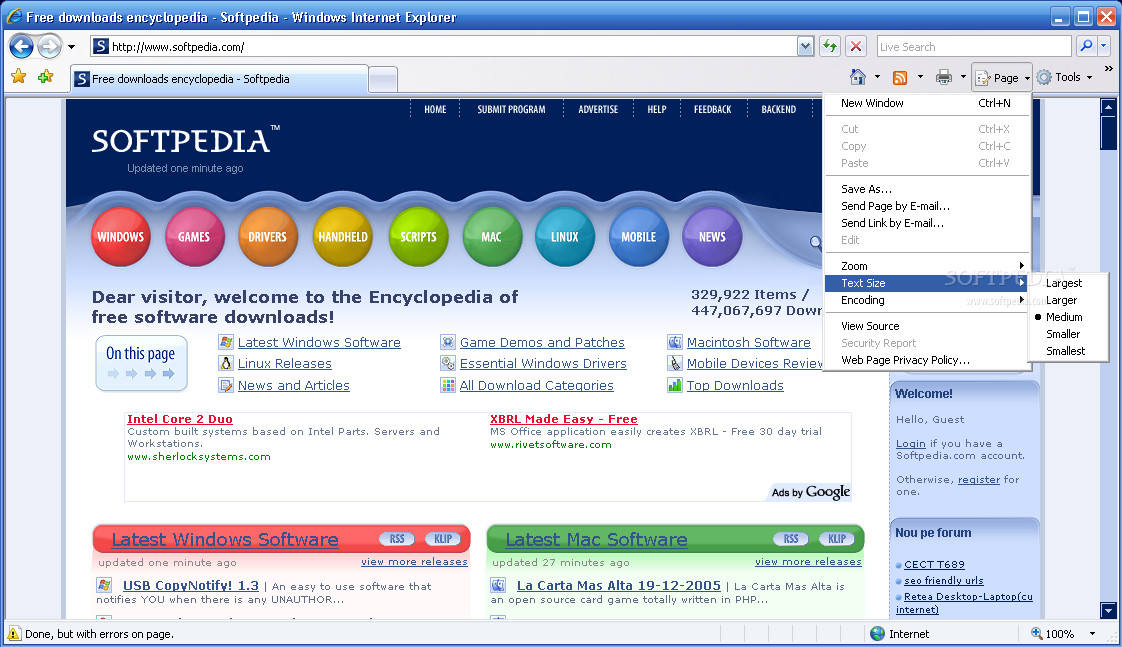Choose View Source menu item
The image size is (1122, 647).
pyautogui.click(x=927, y=326)
